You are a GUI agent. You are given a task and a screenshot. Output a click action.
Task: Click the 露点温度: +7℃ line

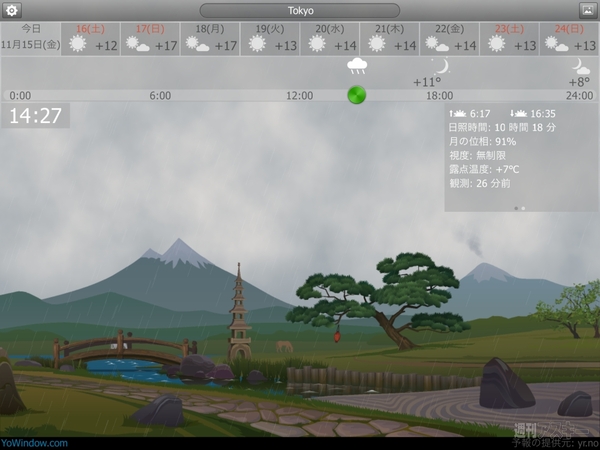point(484,169)
